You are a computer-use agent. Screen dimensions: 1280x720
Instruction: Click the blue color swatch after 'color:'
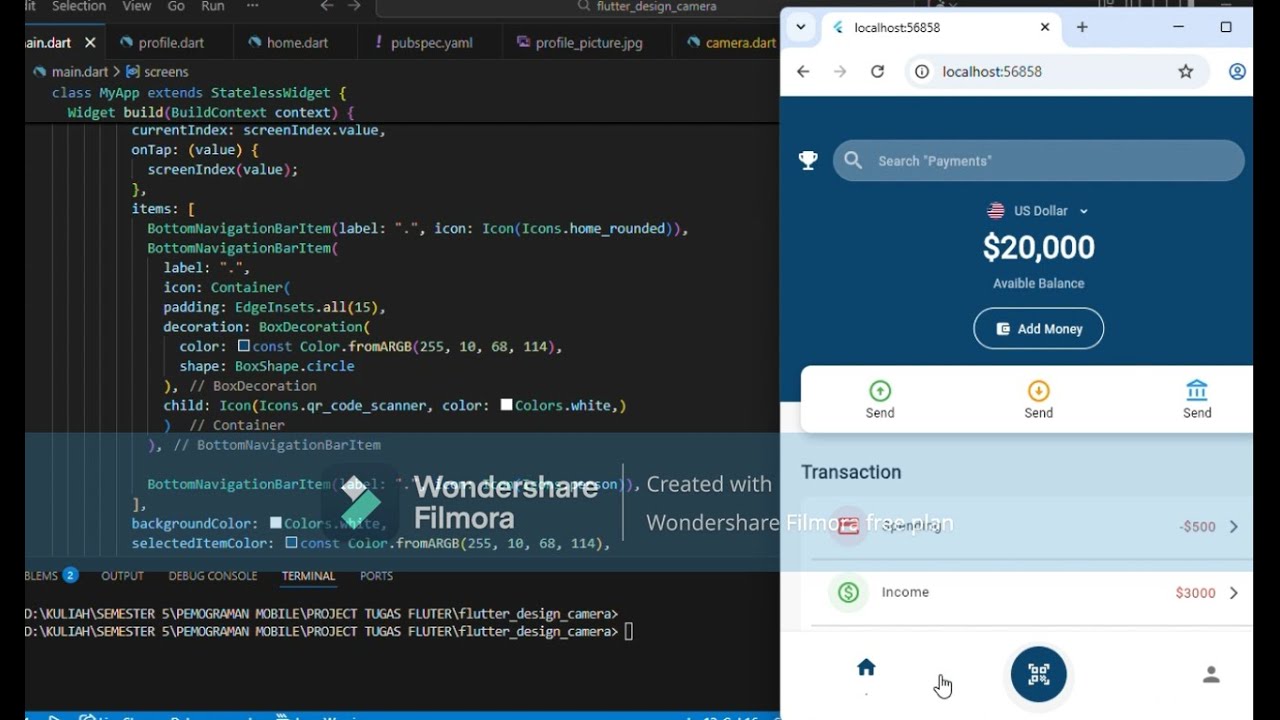point(244,346)
